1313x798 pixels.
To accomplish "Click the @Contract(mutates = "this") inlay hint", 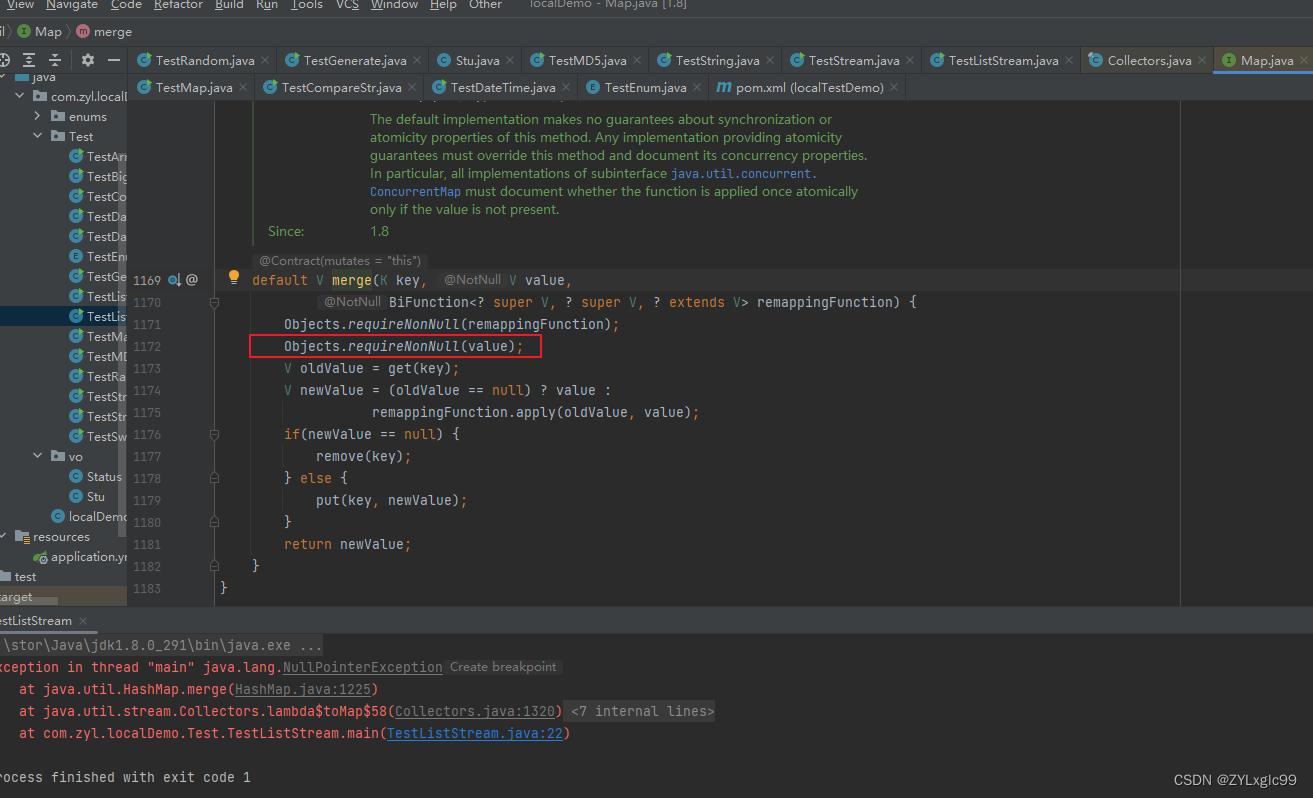I will coord(340,261).
